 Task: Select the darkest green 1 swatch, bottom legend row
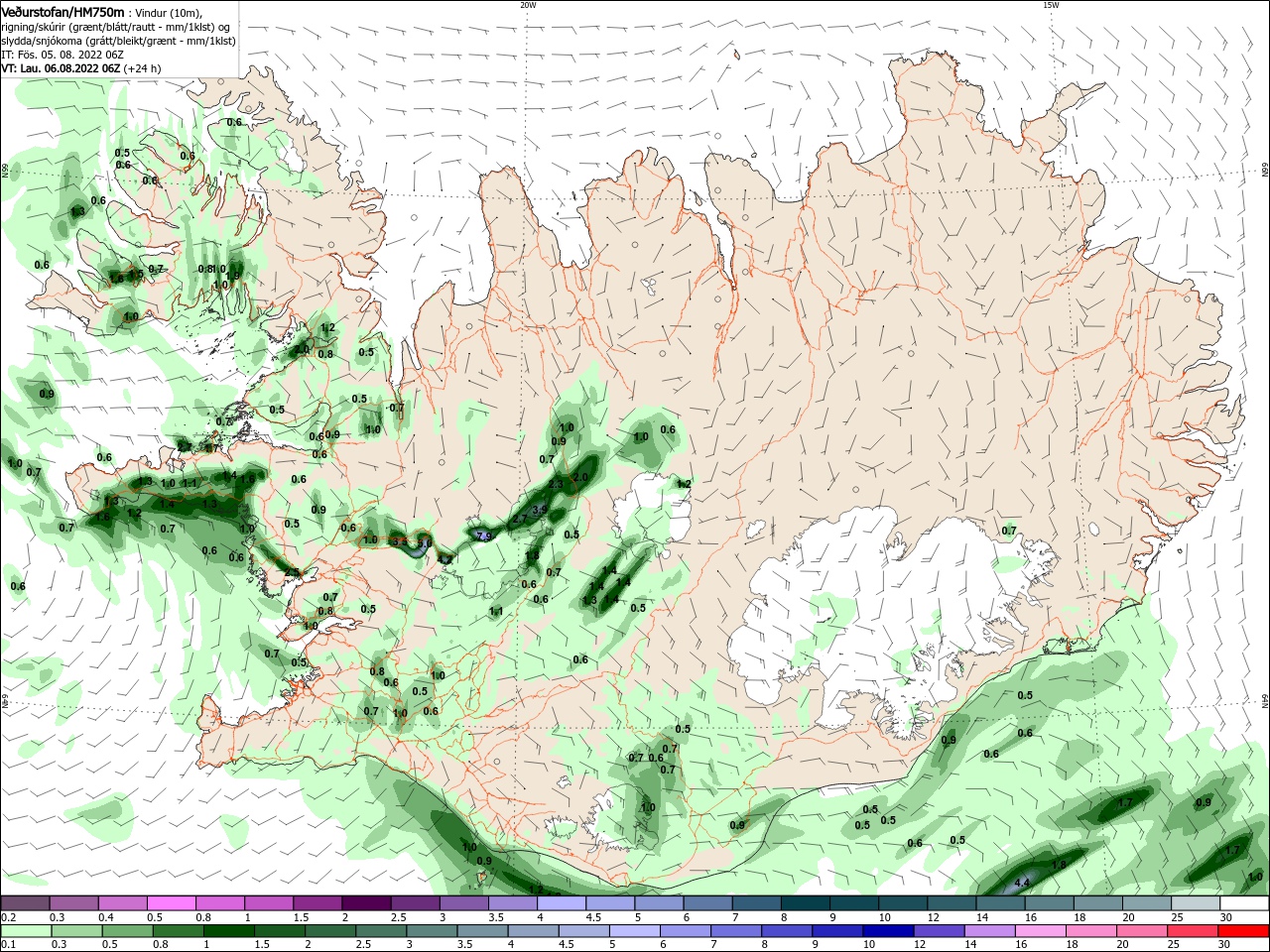[229, 931]
